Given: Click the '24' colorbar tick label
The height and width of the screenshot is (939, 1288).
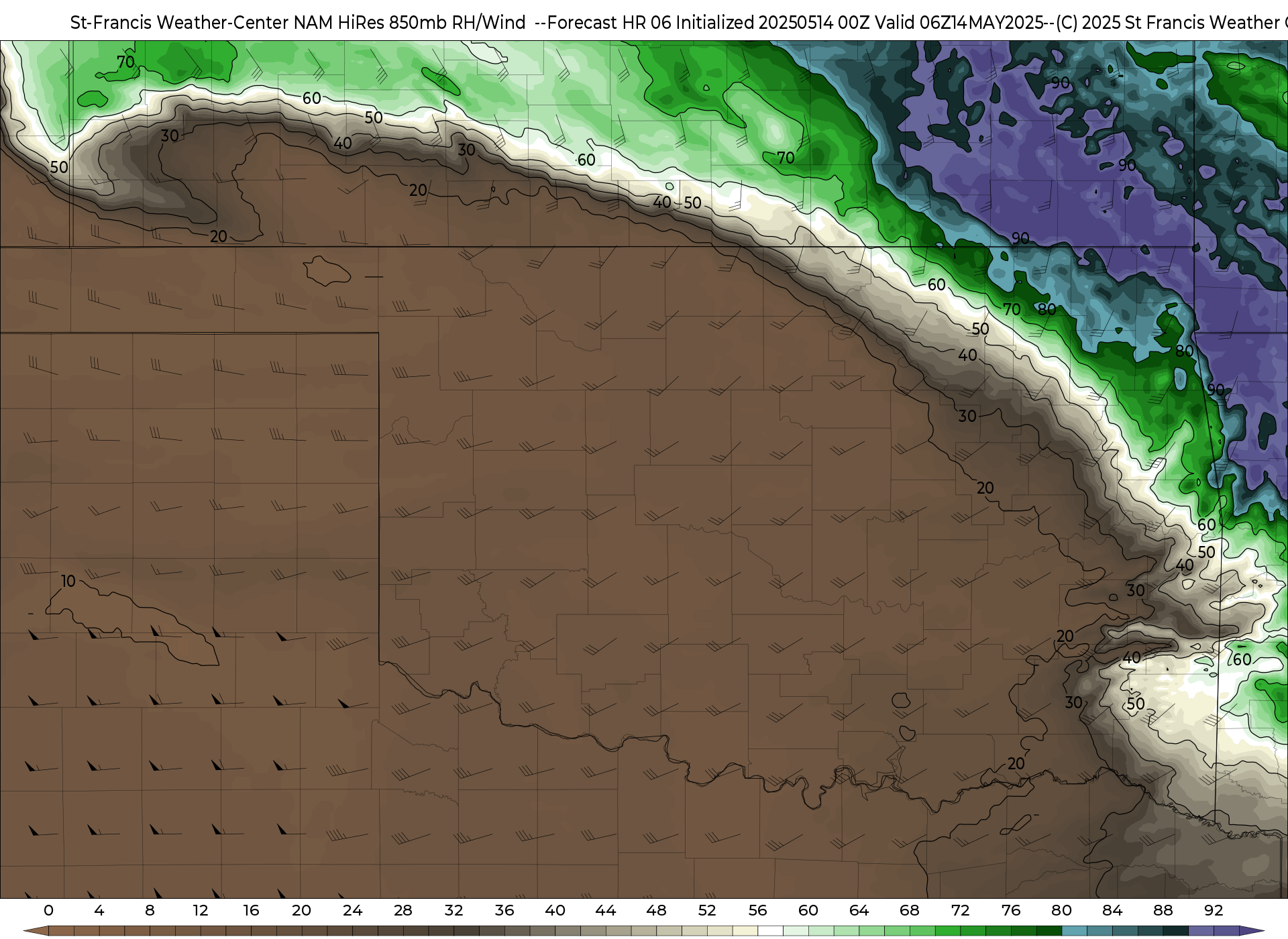Looking at the screenshot, I should 352,910.
